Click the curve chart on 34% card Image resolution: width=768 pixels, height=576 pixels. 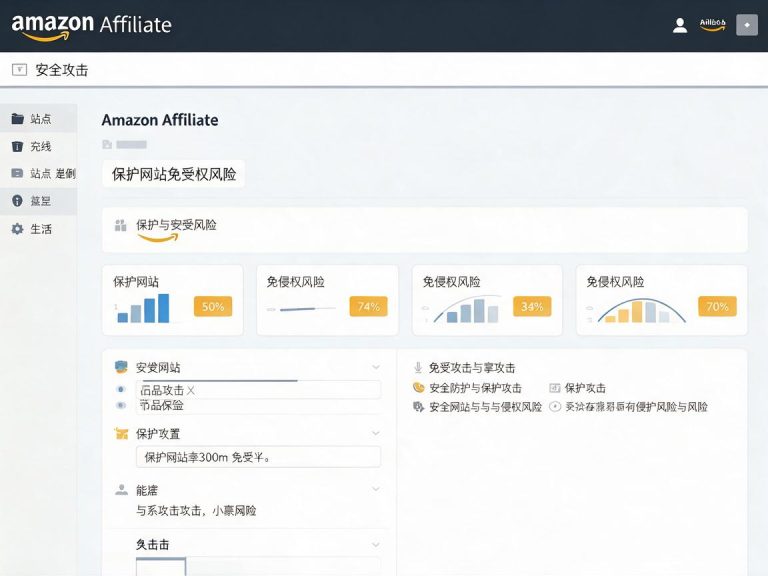(465, 309)
